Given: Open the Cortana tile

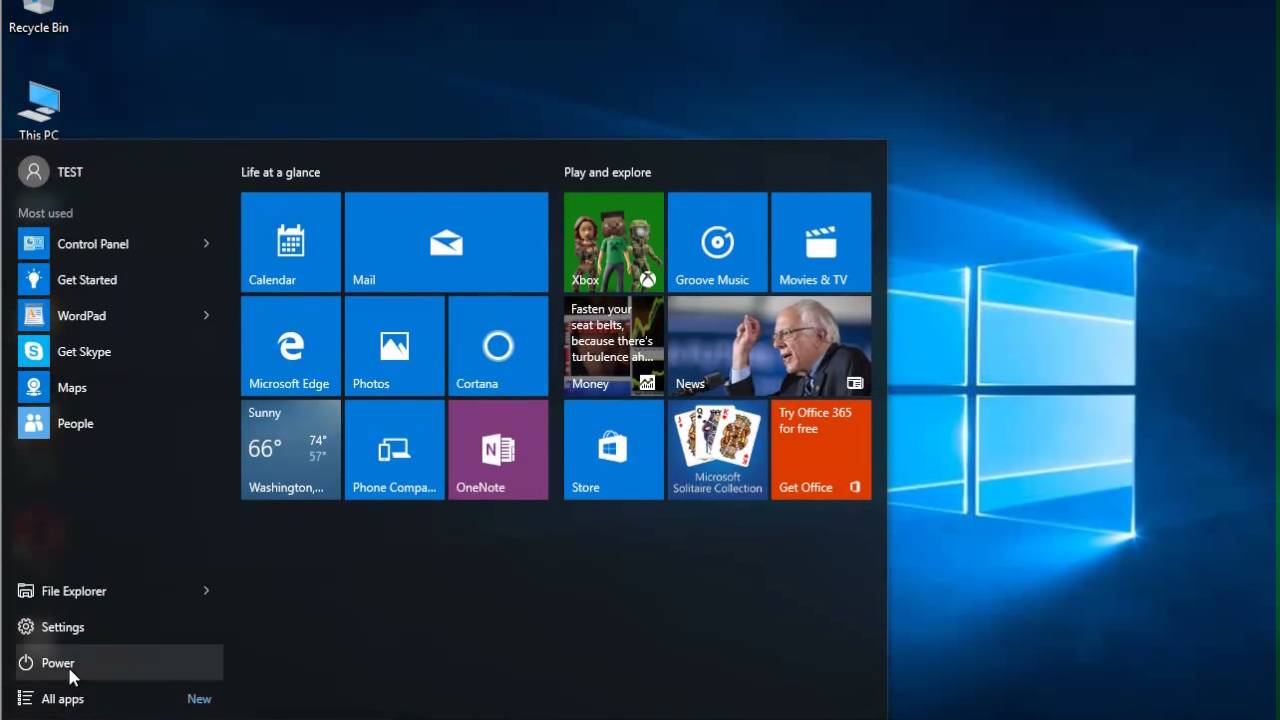Looking at the screenshot, I should pyautogui.click(x=498, y=346).
